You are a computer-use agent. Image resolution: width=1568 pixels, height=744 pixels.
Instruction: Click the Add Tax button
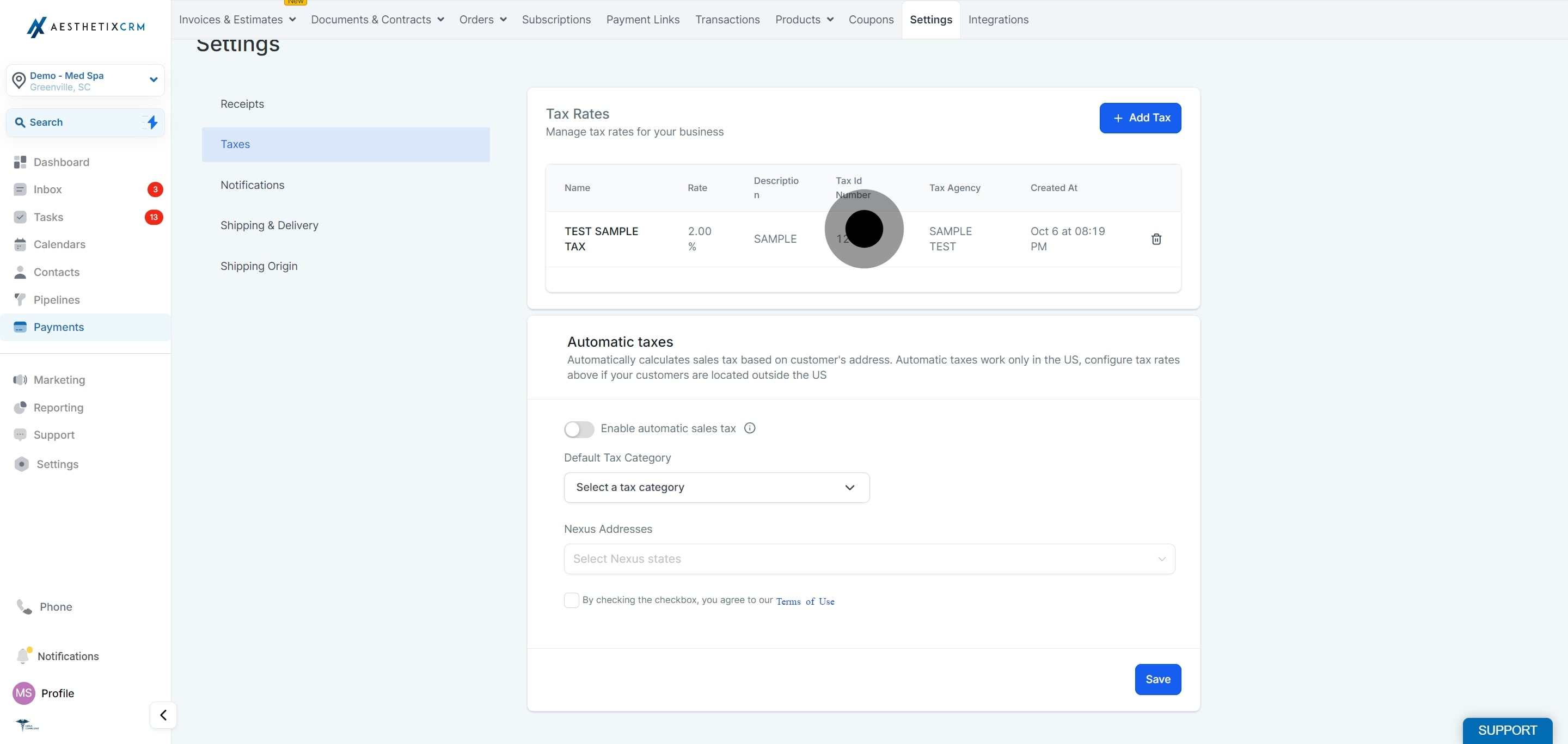click(x=1140, y=118)
